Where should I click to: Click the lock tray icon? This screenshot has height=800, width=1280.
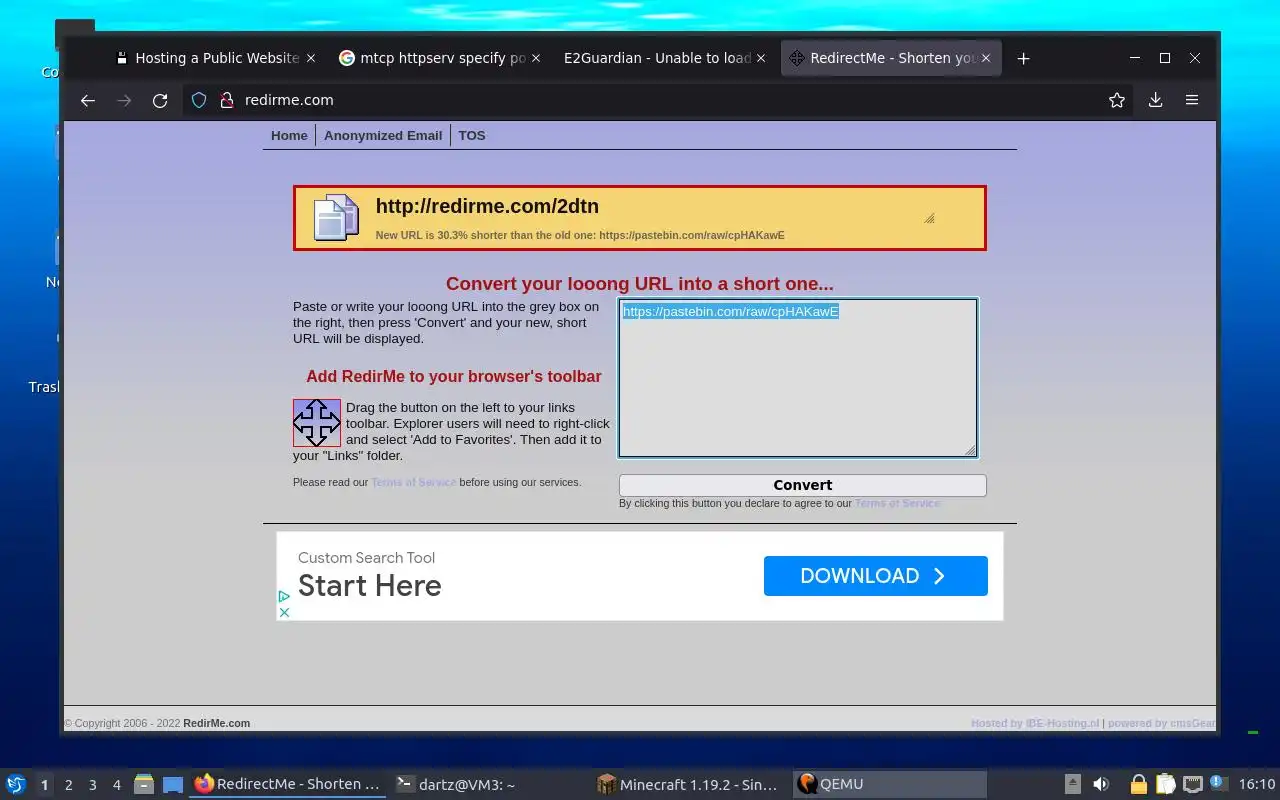pos(1138,784)
